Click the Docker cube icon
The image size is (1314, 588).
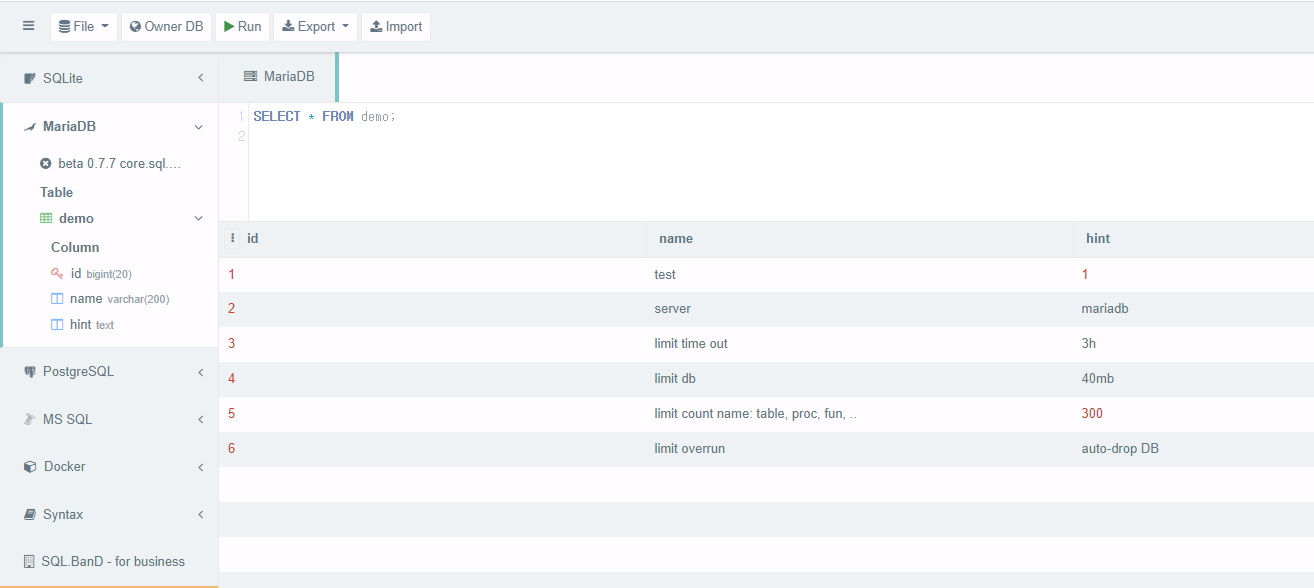point(30,467)
